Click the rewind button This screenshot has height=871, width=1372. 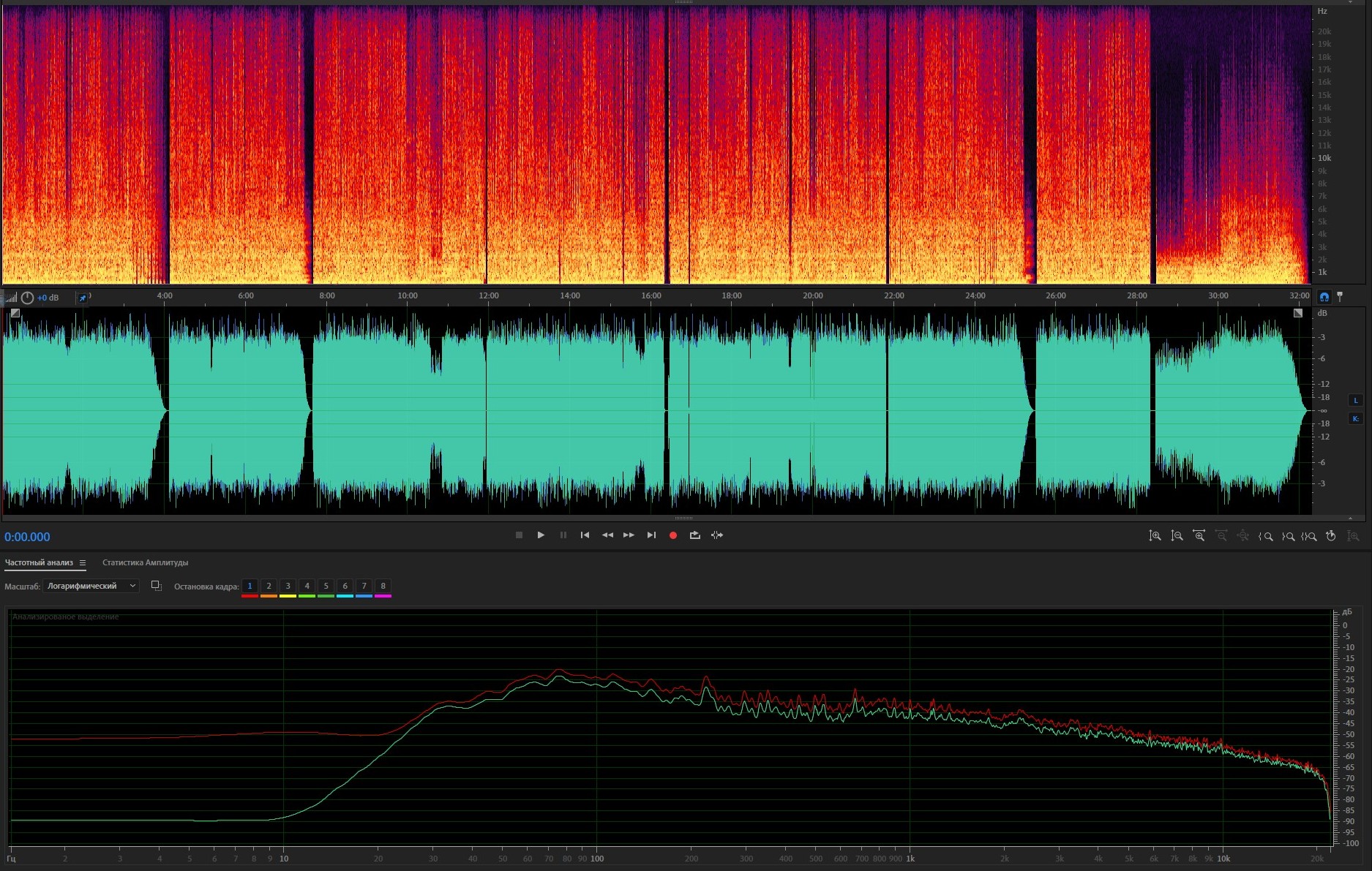607,535
